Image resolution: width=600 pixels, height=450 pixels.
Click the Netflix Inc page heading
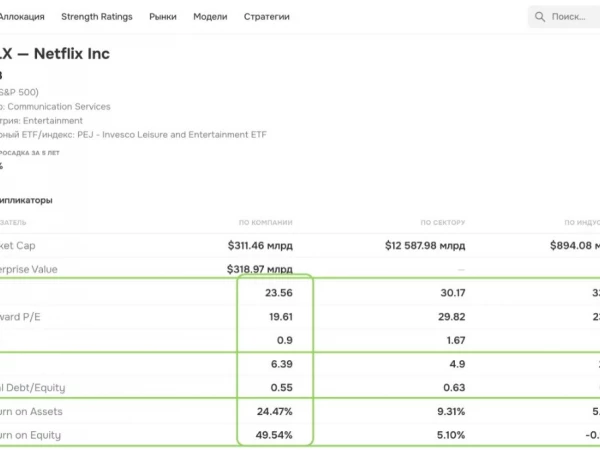click(x=55, y=54)
